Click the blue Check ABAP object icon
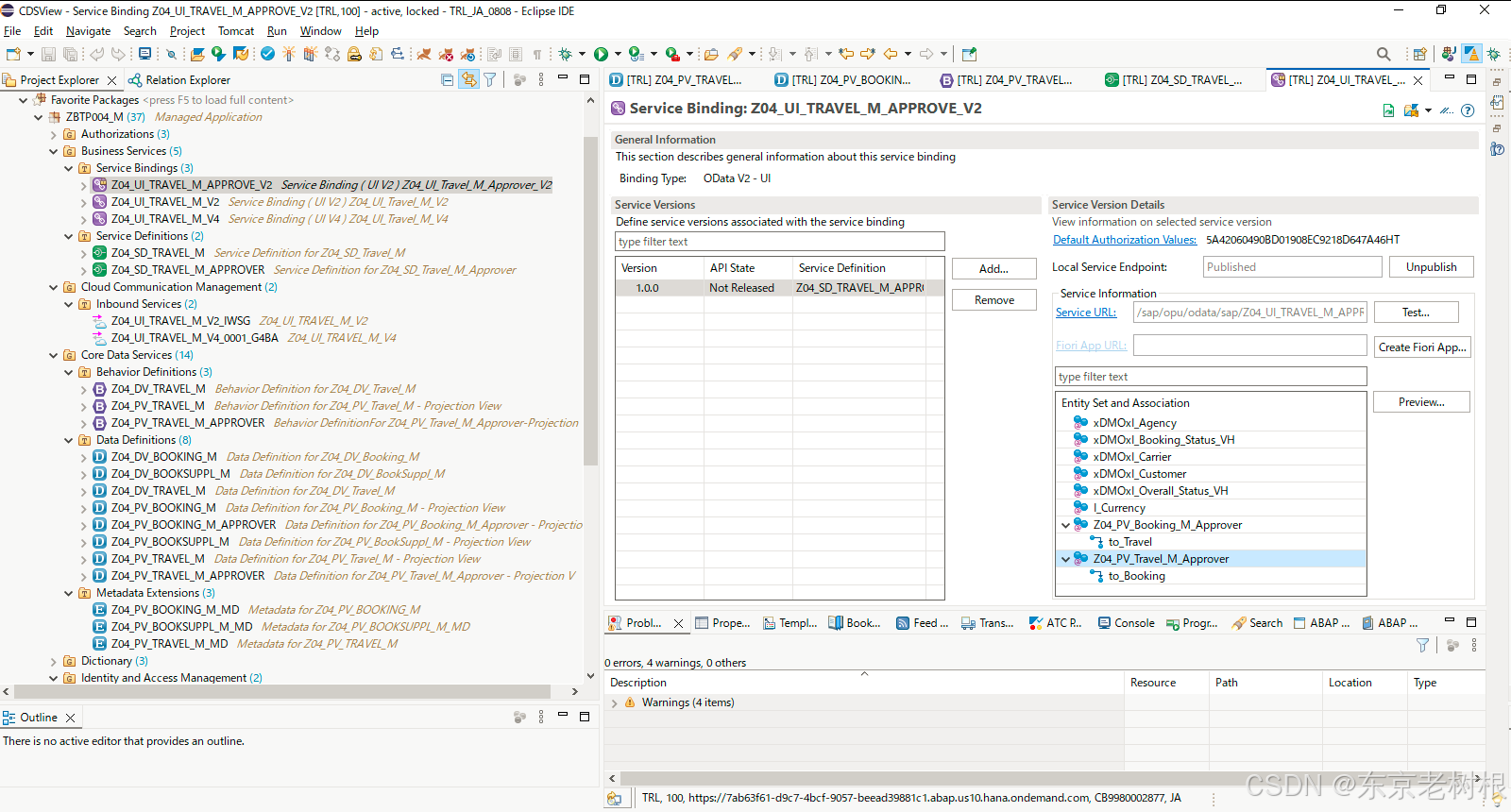Viewport: 1511px width, 812px height. (267, 54)
